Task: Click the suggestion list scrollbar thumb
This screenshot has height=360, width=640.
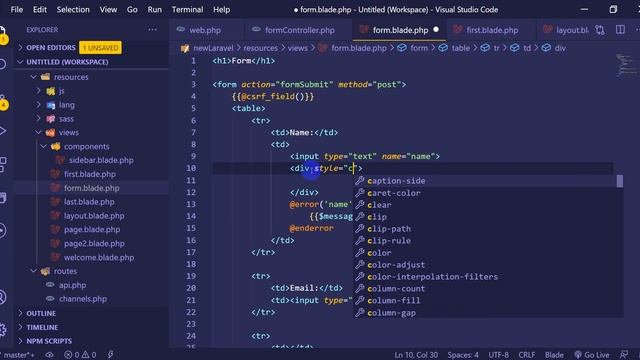Action: [620, 181]
